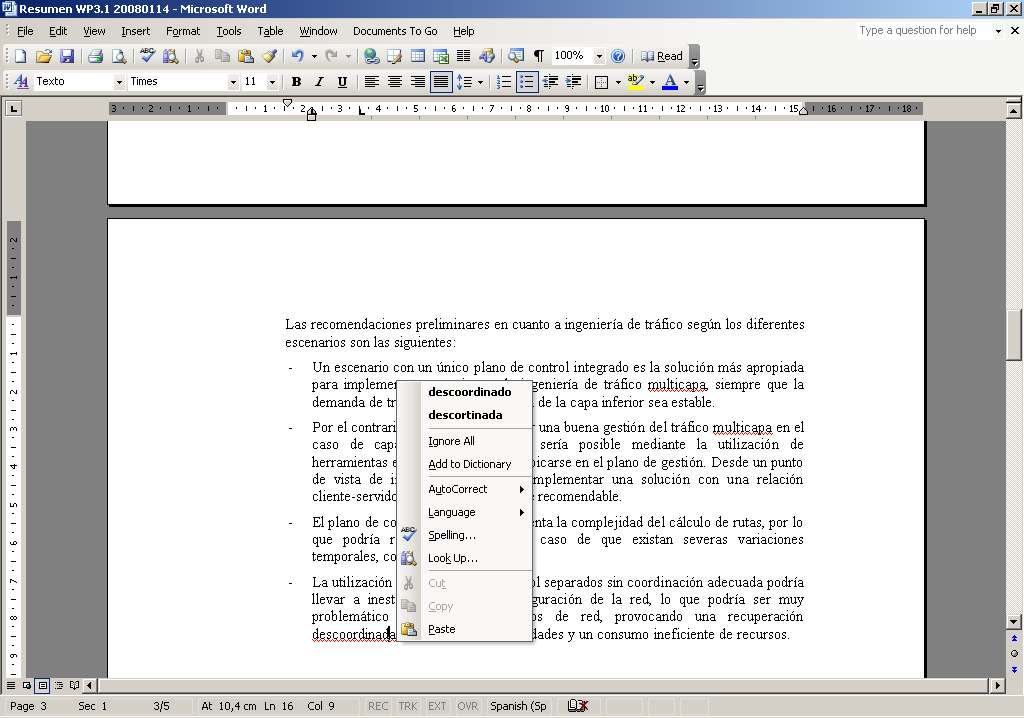Click the Open folder icon
Image resolution: width=1024 pixels, height=718 pixels.
44,56
